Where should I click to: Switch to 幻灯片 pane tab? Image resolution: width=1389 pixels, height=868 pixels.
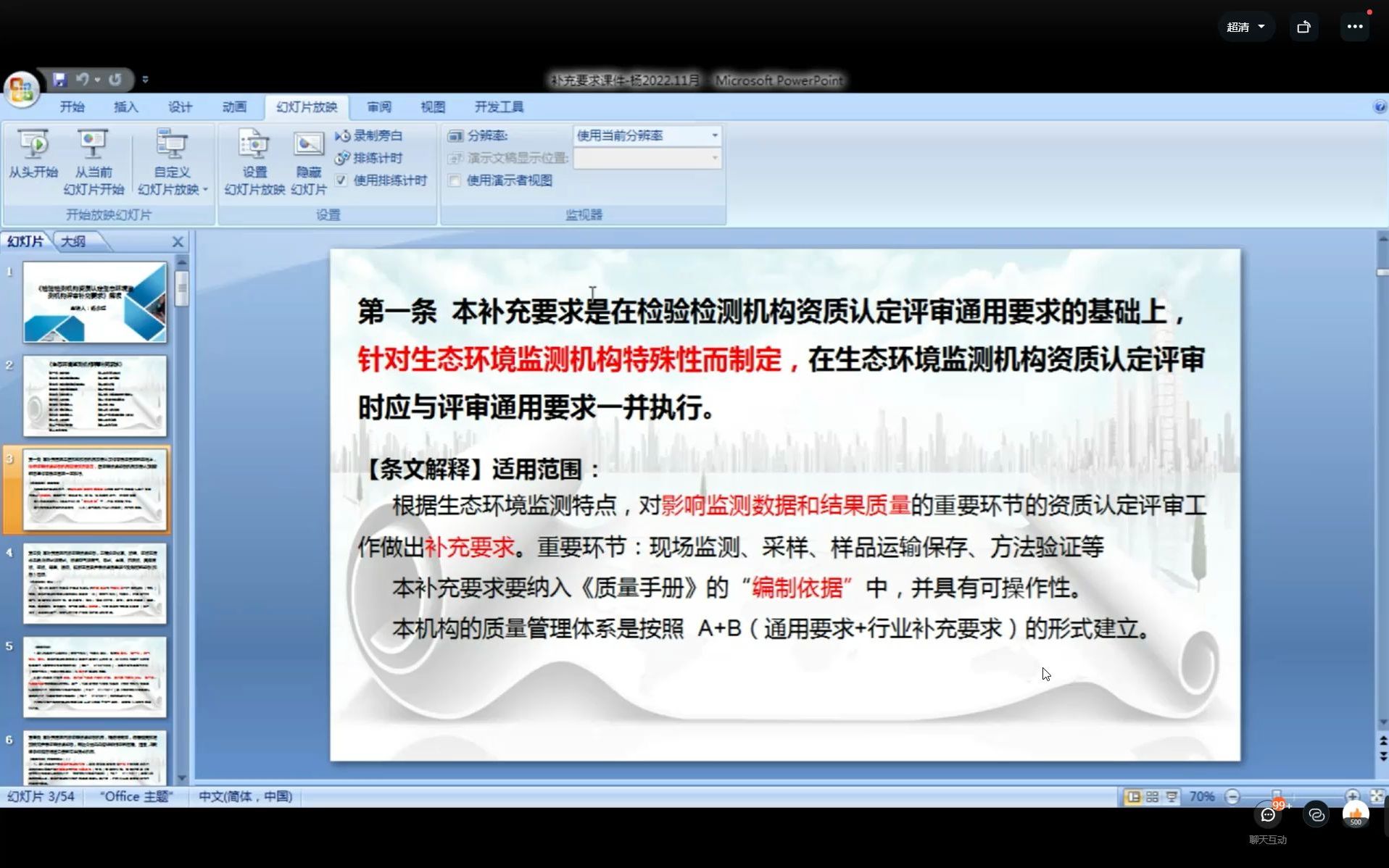click(x=25, y=241)
